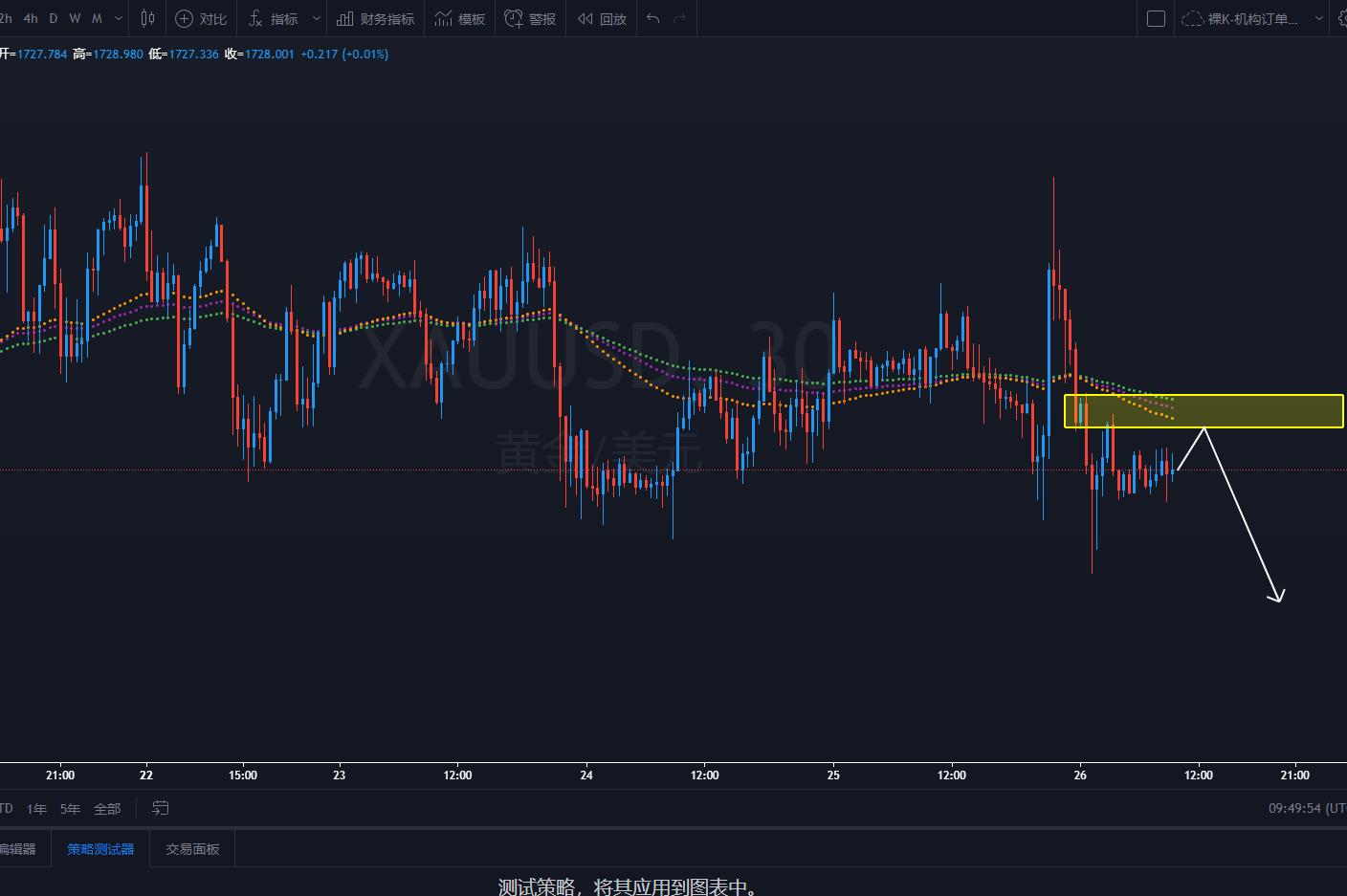Image resolution: width=1347 pixels, height=896 pixels.
Task: Switch to the W weekly timeframe
Action: [x=75, y=18]
